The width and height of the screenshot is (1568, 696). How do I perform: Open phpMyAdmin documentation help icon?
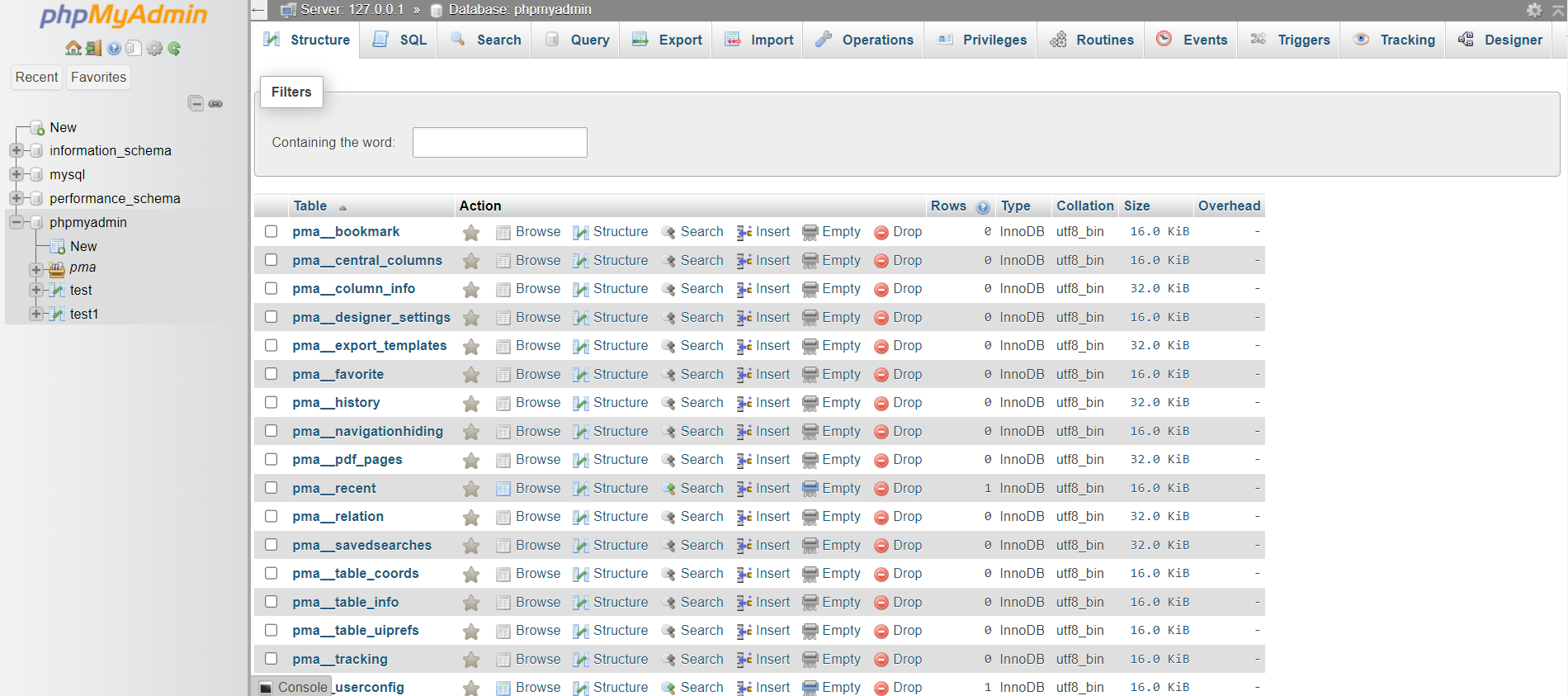(114, 48)
